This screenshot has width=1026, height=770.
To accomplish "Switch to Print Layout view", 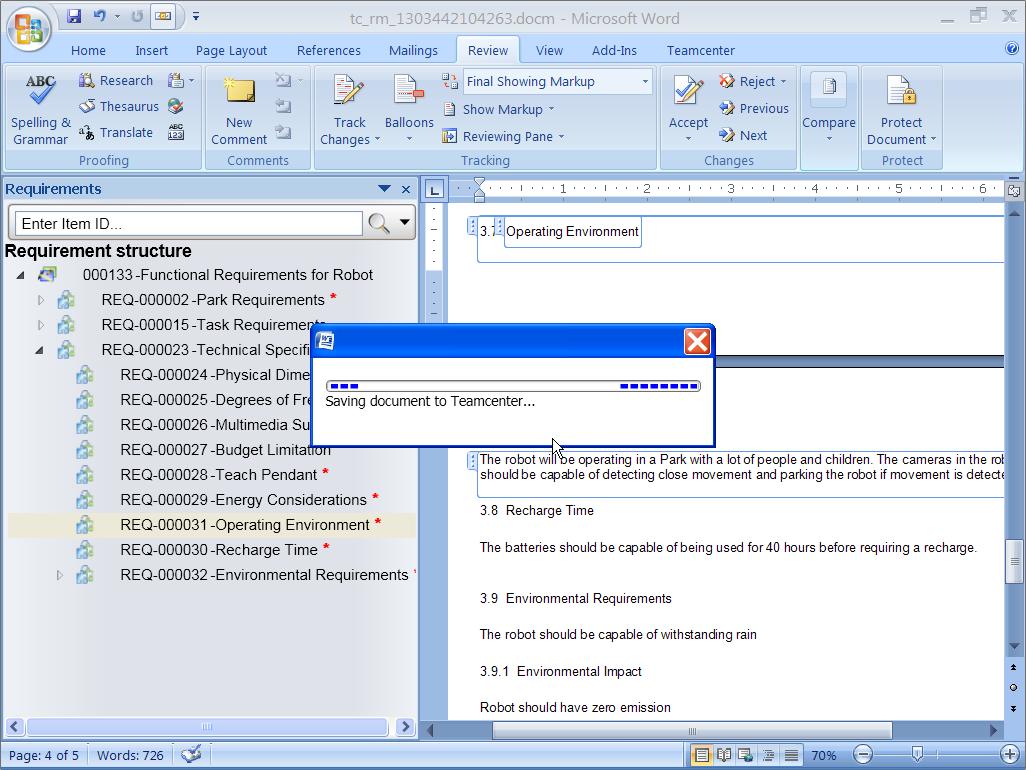I will [701, 756].
